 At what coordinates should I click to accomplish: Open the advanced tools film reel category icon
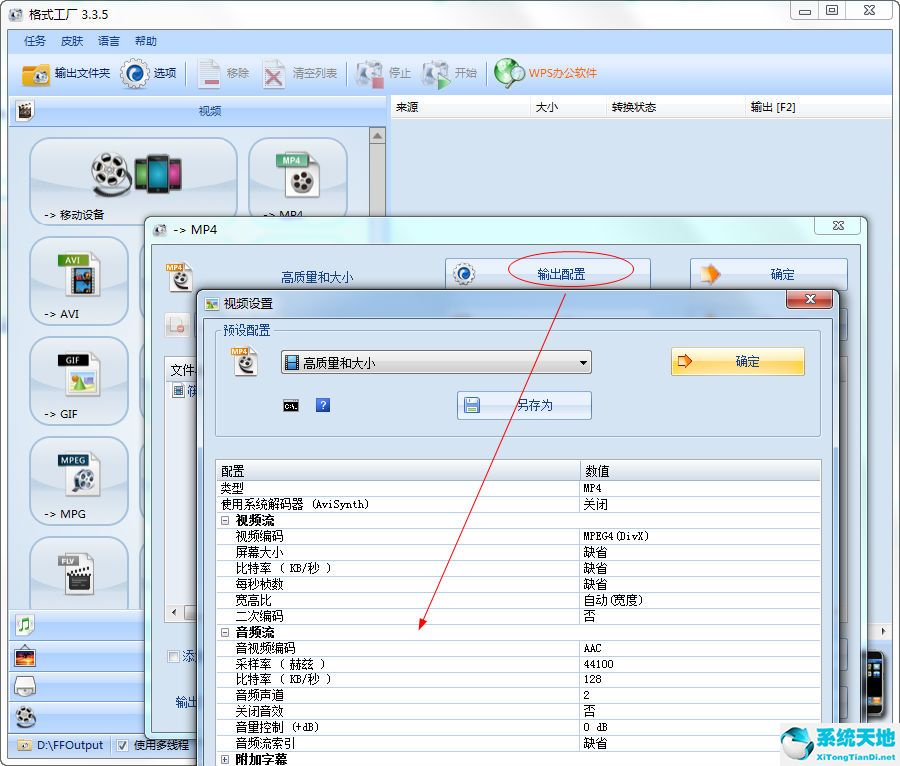pos(26,717)
